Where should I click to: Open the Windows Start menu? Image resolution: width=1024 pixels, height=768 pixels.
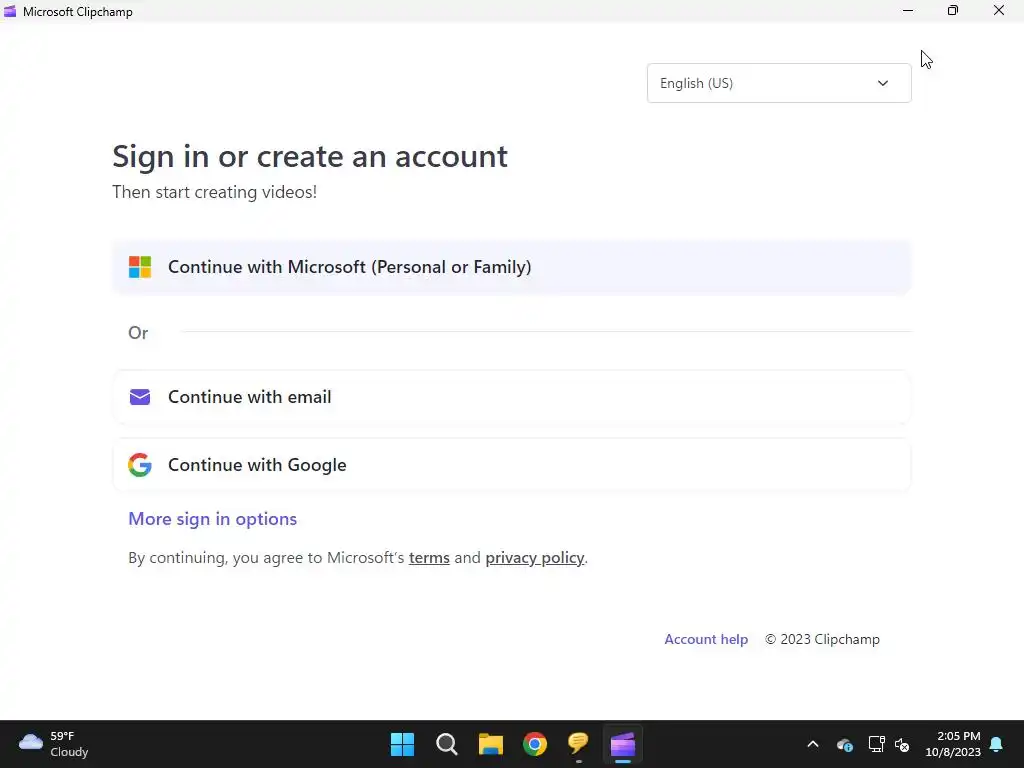402,744
